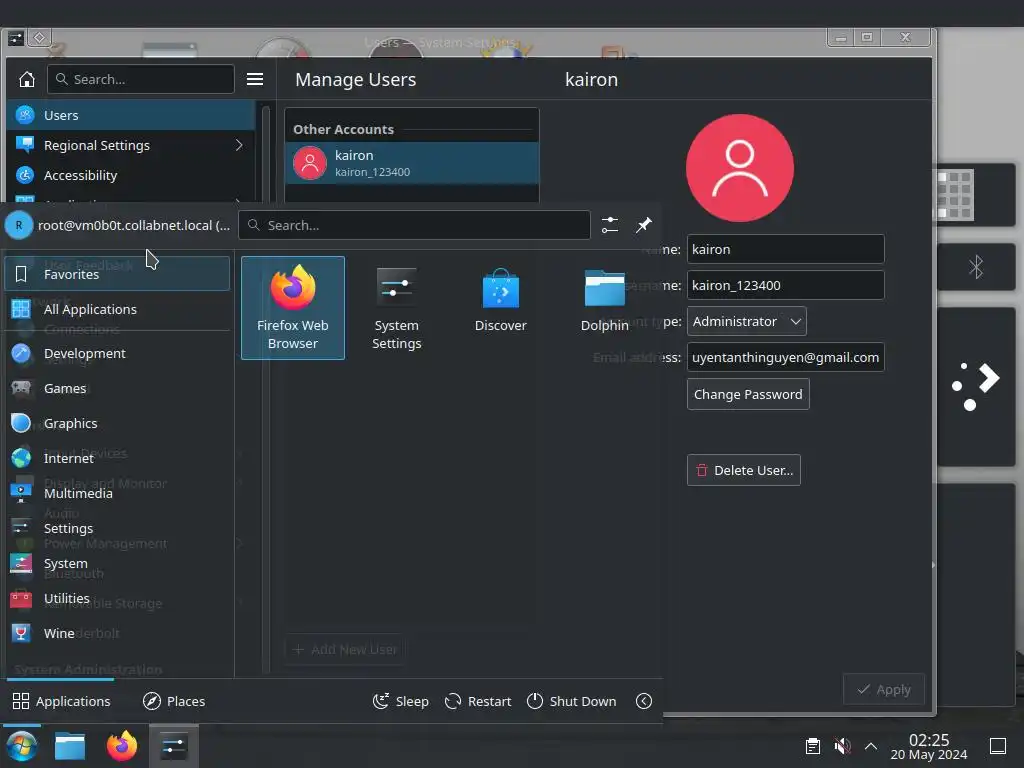
Task: Open the Graphics category
Action: point(118,423)
